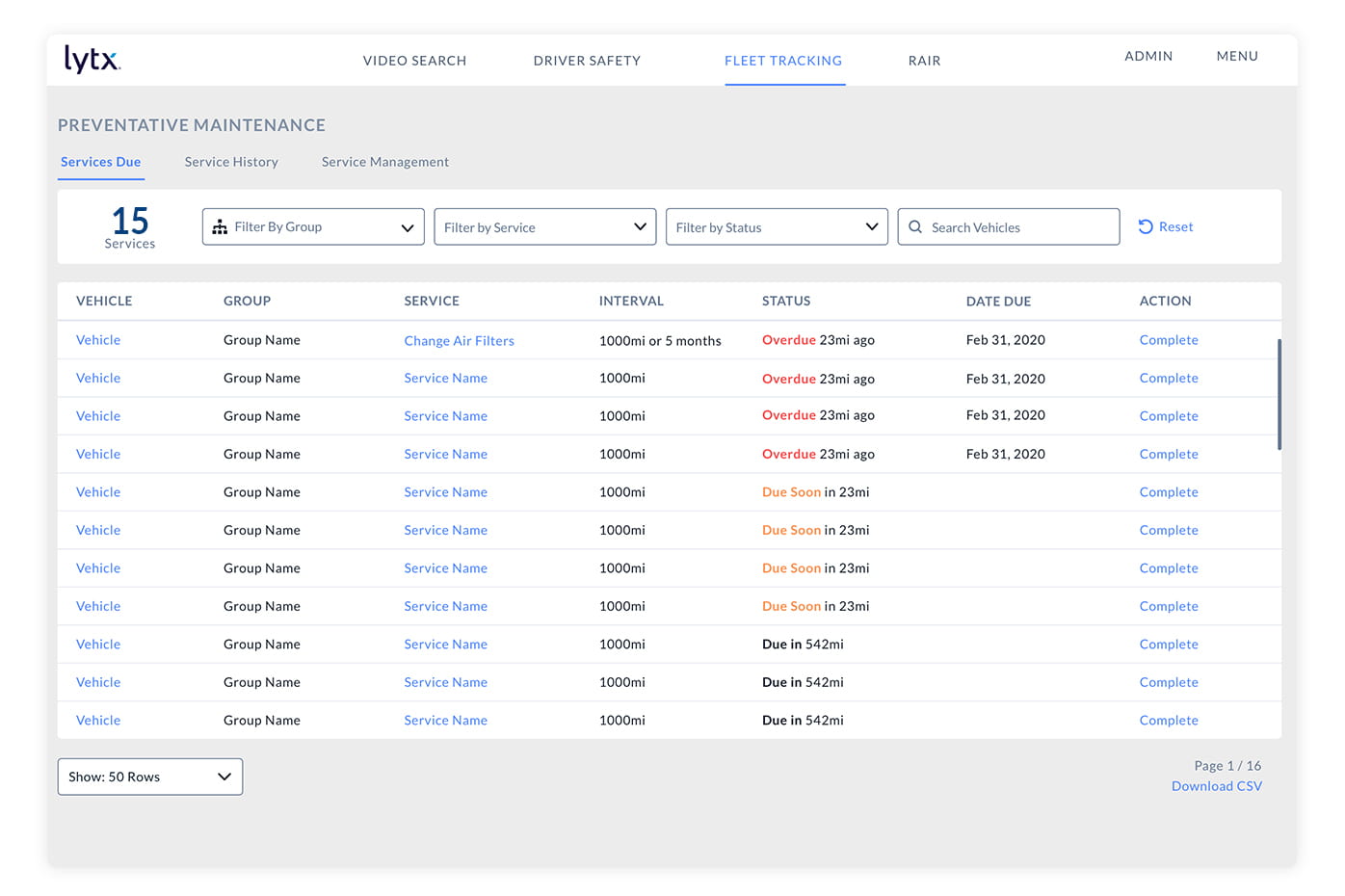Open the Admin menu
Viewport: 1345px width, 896px height.
point(1148,56)
